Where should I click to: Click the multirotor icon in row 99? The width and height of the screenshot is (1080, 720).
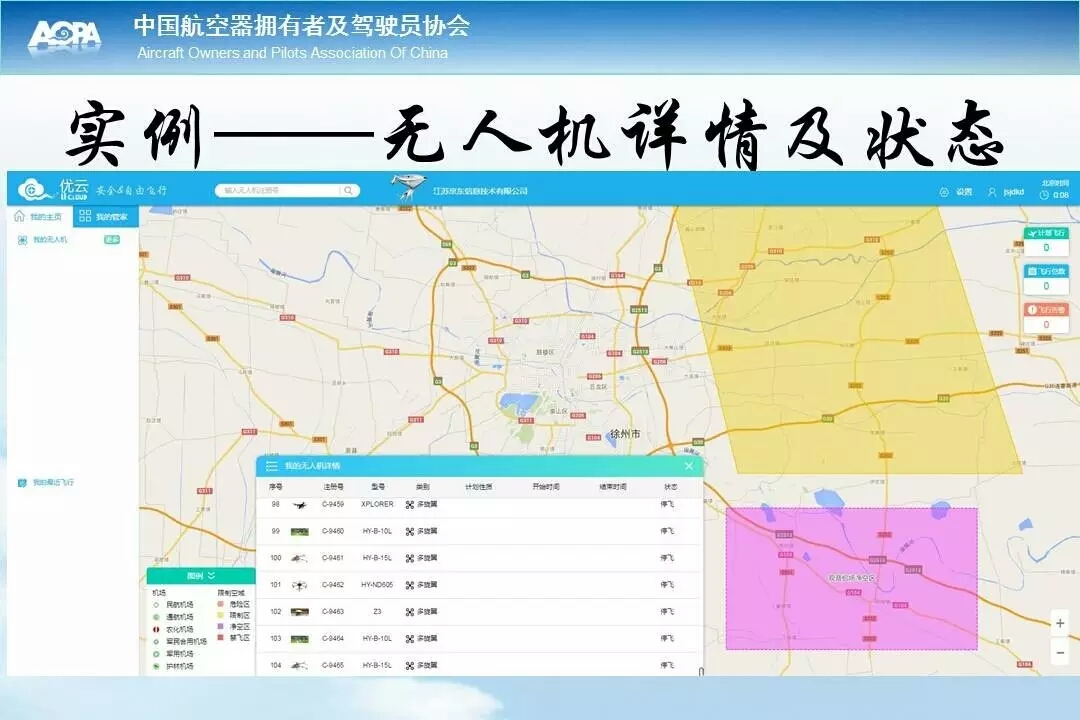point(410,532)
